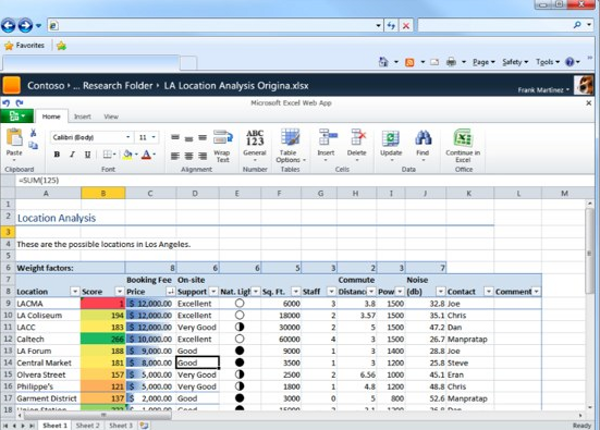Screen dimensions: 600x430
Task: Click the align-left icon in Alignment
Action: pos(175,156)
